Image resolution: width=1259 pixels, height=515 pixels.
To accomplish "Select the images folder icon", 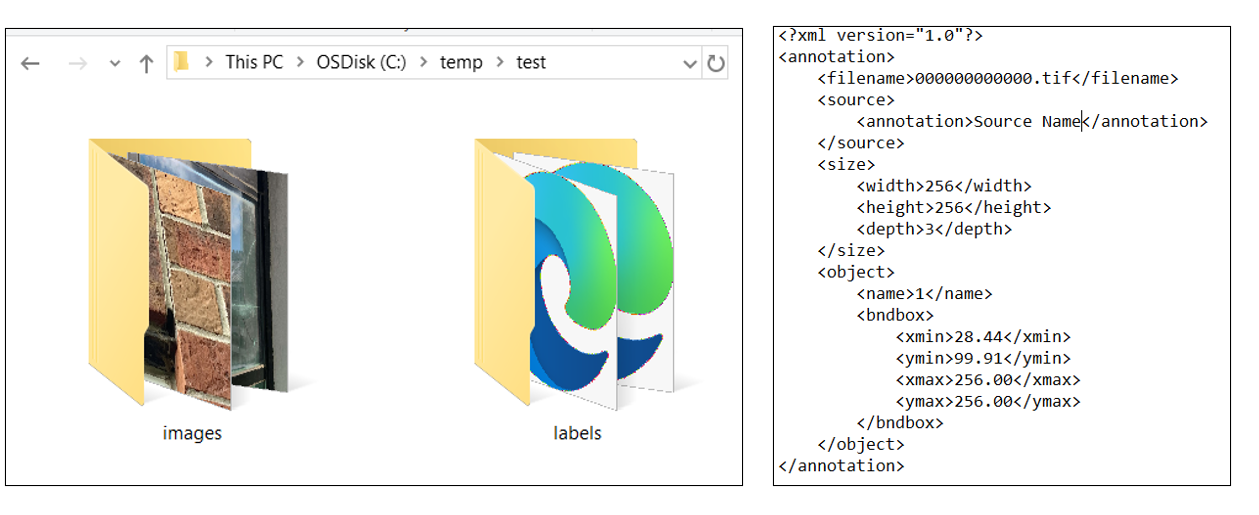I will click(x=189, y=275).
